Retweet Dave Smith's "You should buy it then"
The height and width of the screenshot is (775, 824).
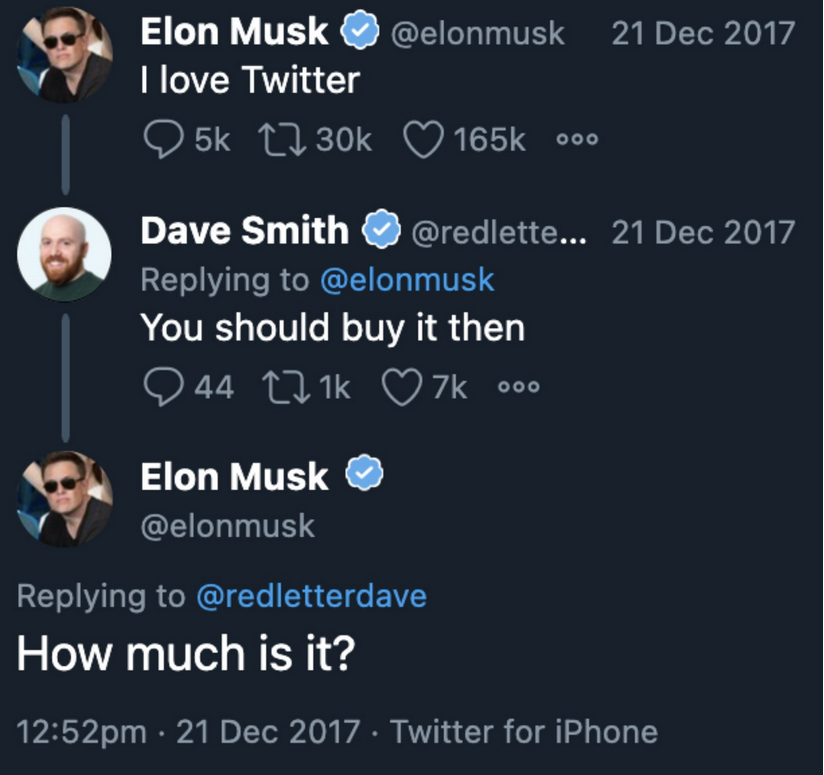[286, 388]
